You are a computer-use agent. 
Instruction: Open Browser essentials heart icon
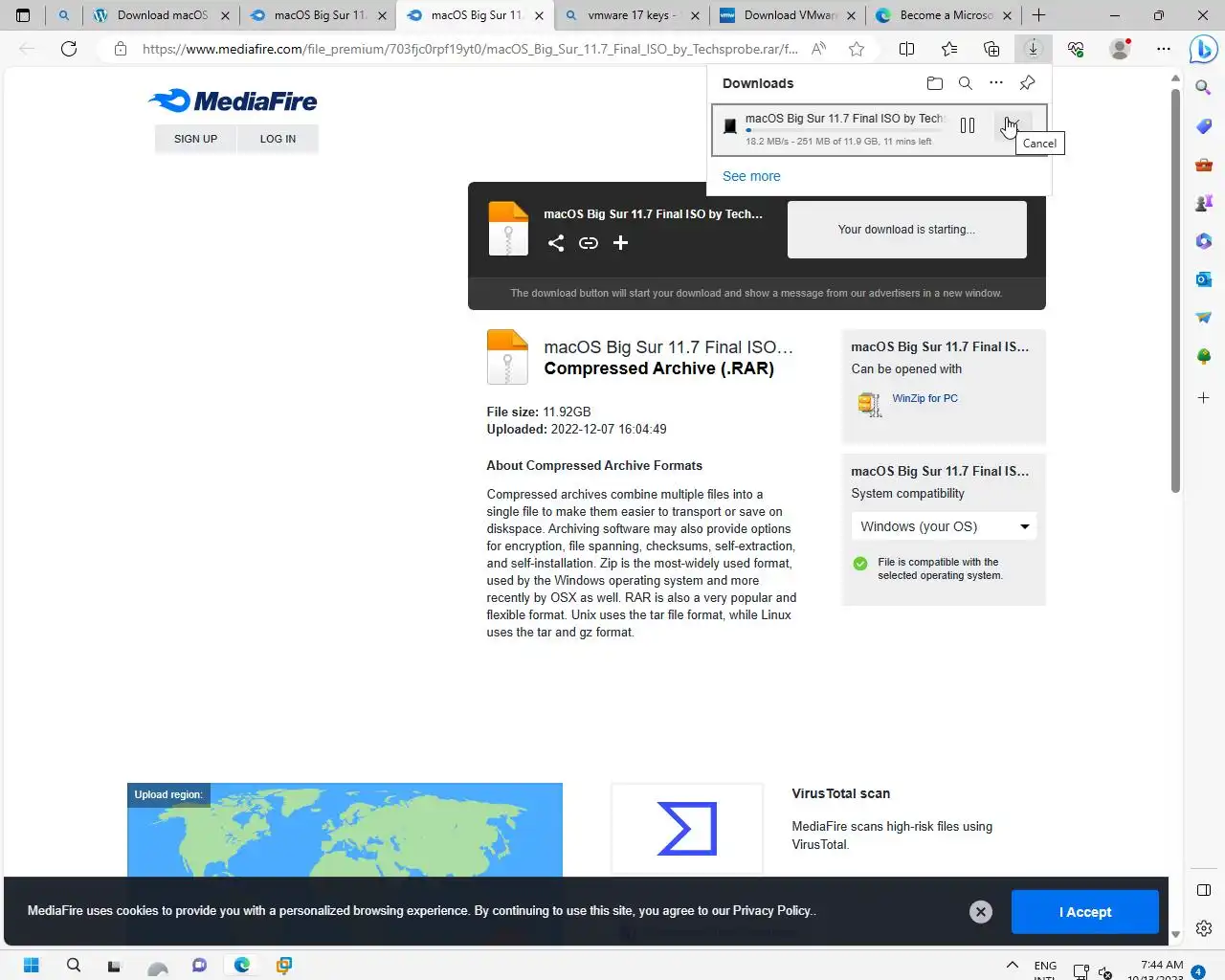pyautogui.click(x=1076, y=49)
